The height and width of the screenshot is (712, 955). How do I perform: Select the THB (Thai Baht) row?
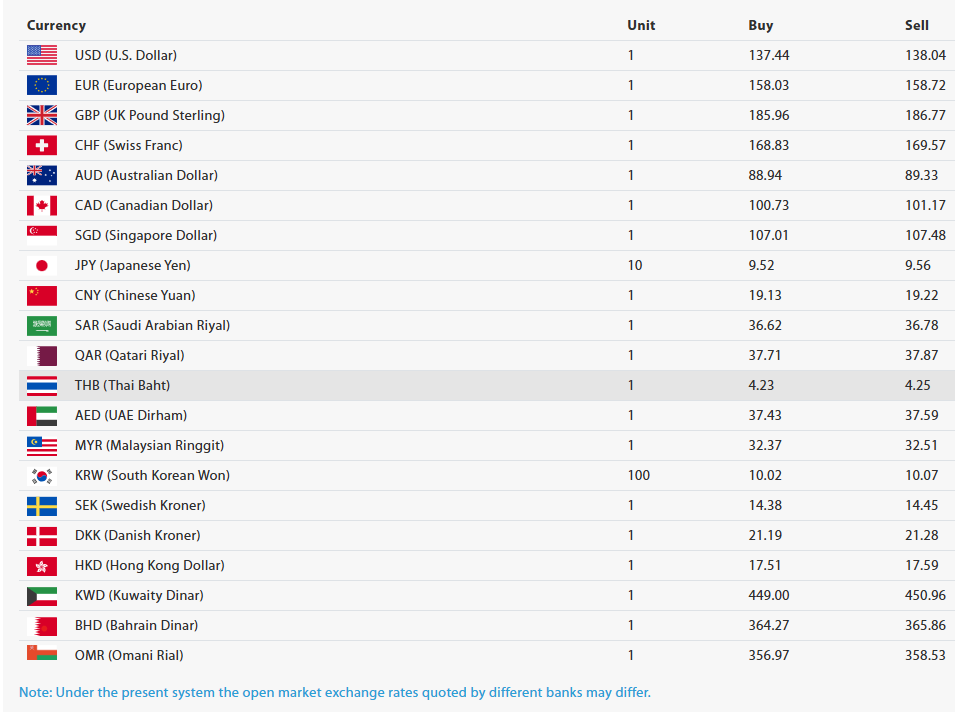click(487, 386)
